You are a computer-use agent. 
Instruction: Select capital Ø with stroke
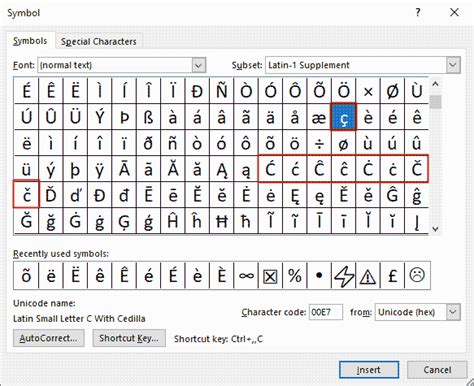(x=392, y=91)
